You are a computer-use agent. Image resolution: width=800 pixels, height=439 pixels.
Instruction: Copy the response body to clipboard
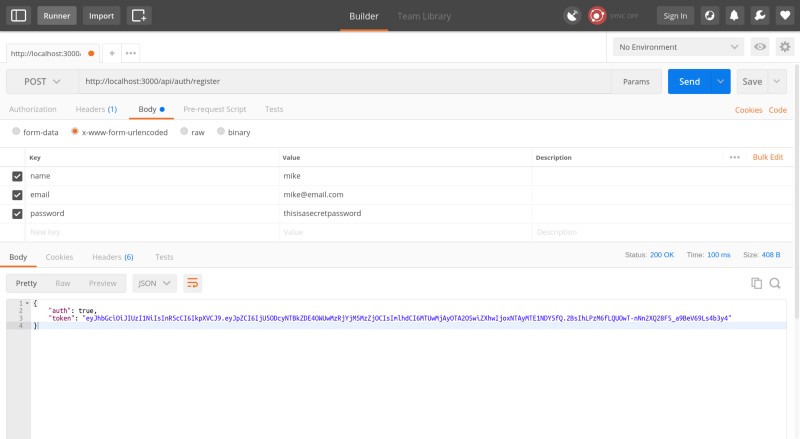756,283
